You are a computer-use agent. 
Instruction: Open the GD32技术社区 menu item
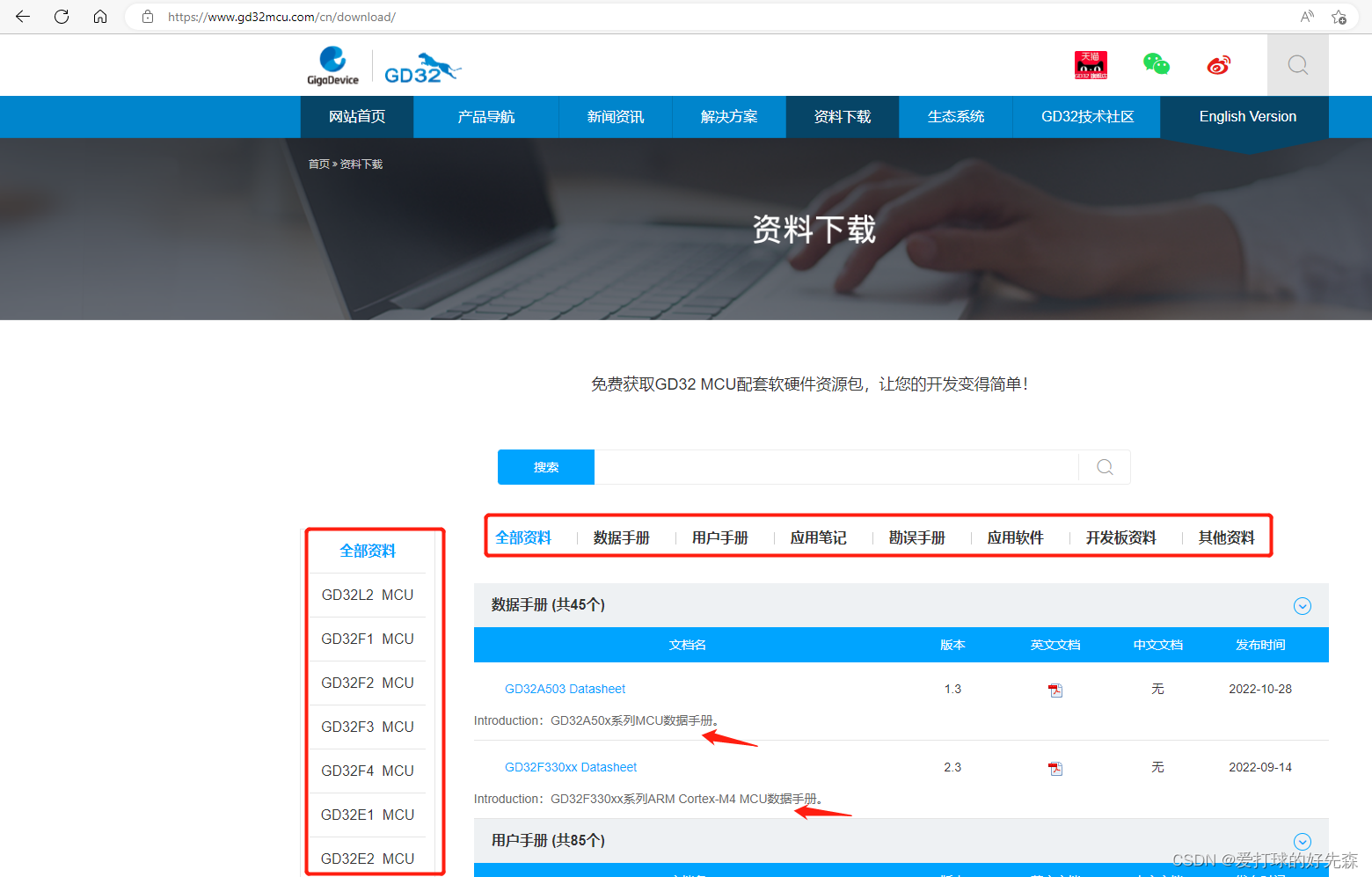1087,117
